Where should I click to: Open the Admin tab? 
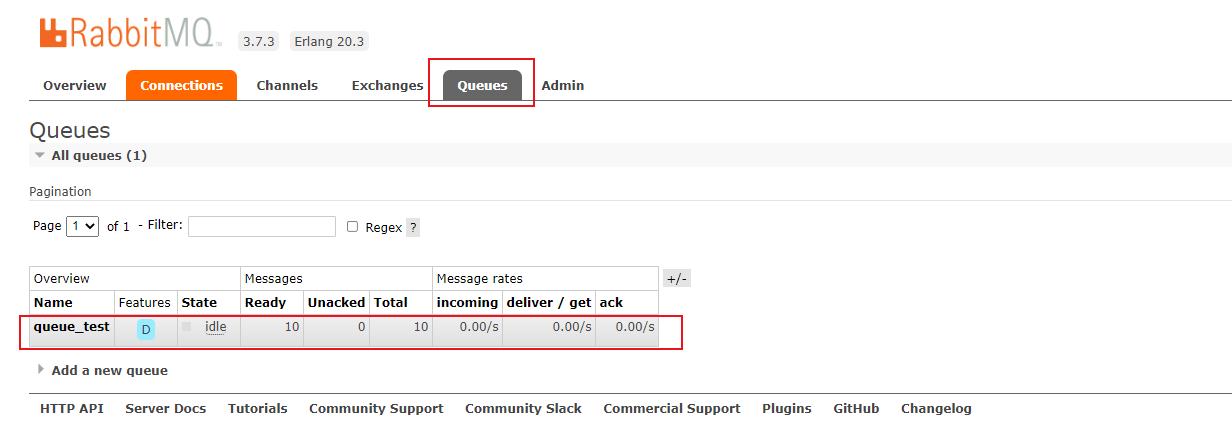(x=563, y=86)
